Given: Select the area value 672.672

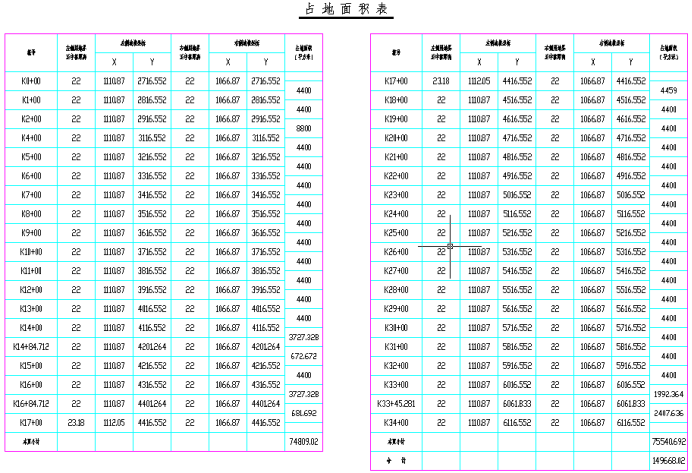Looking at the screenshot, I should 304,356.
